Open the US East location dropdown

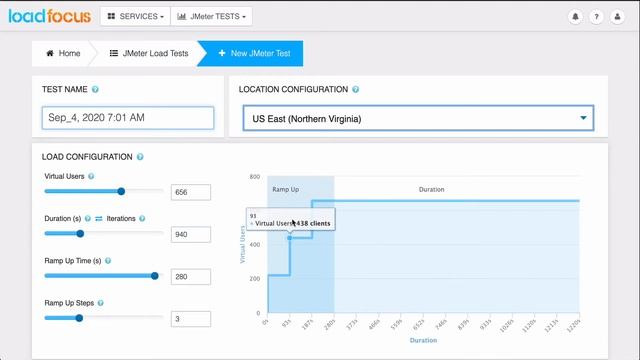pos(418,118)
